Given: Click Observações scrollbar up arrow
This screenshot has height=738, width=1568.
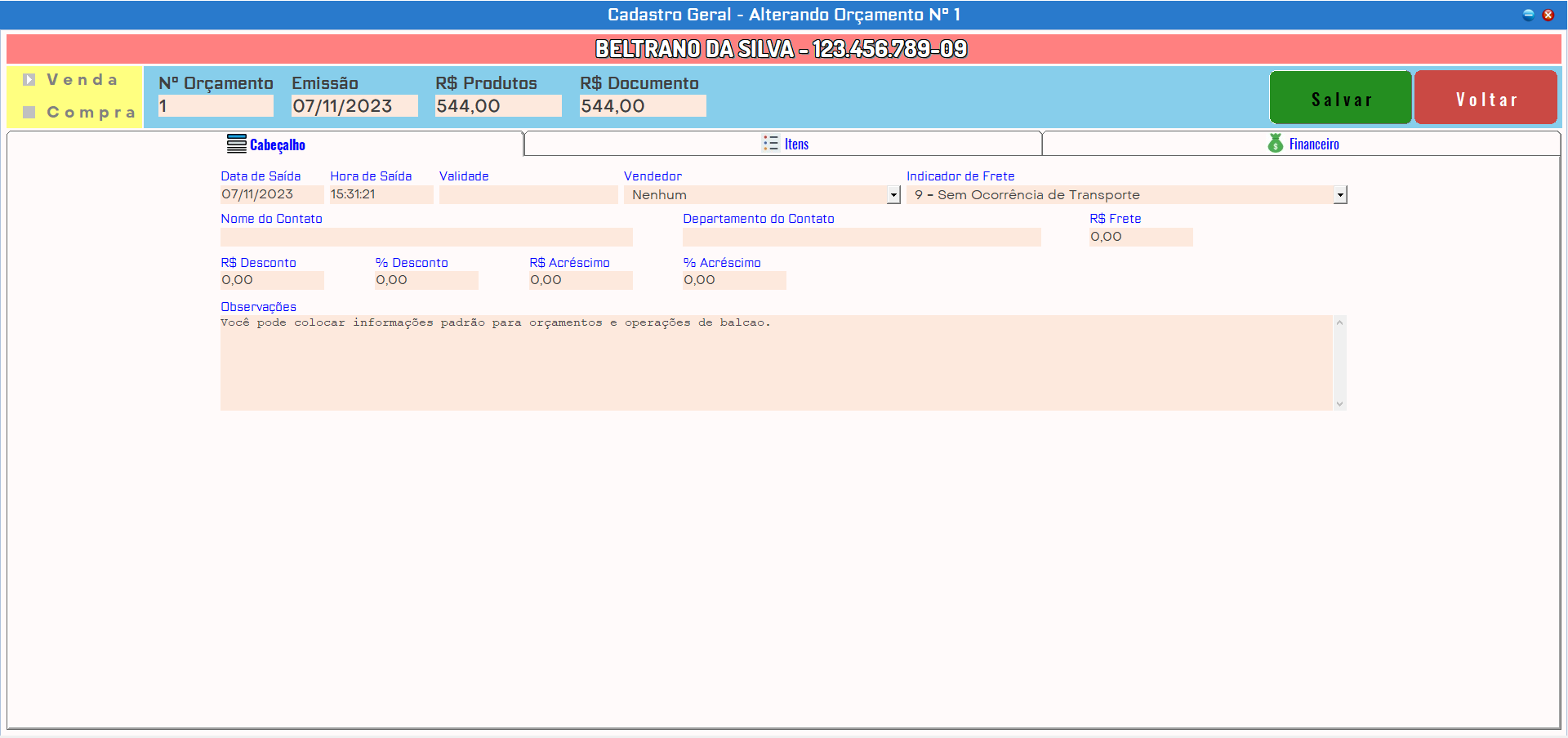Looking at the screenshot, I should tap(1339, 322).
